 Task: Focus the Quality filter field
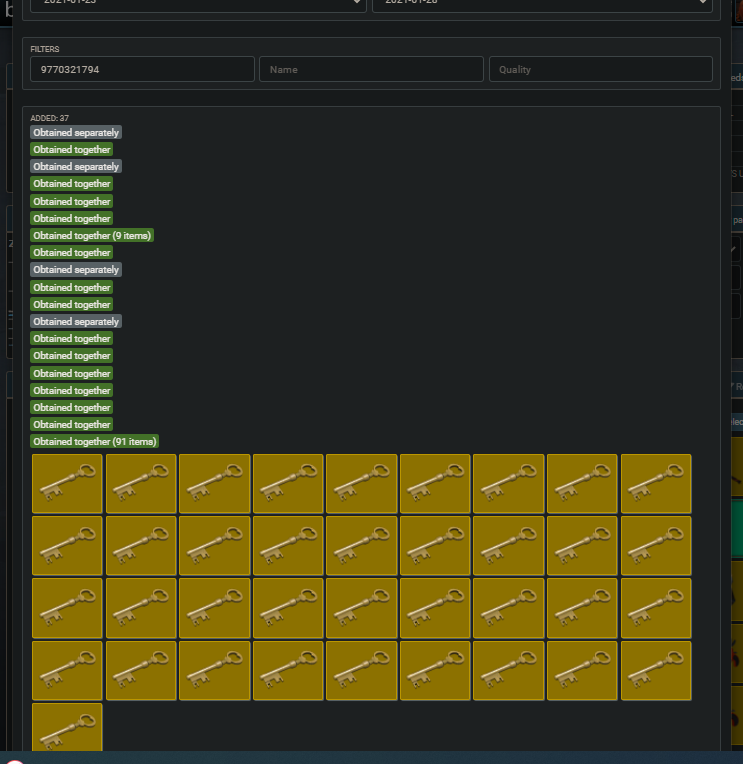point(601,69)
